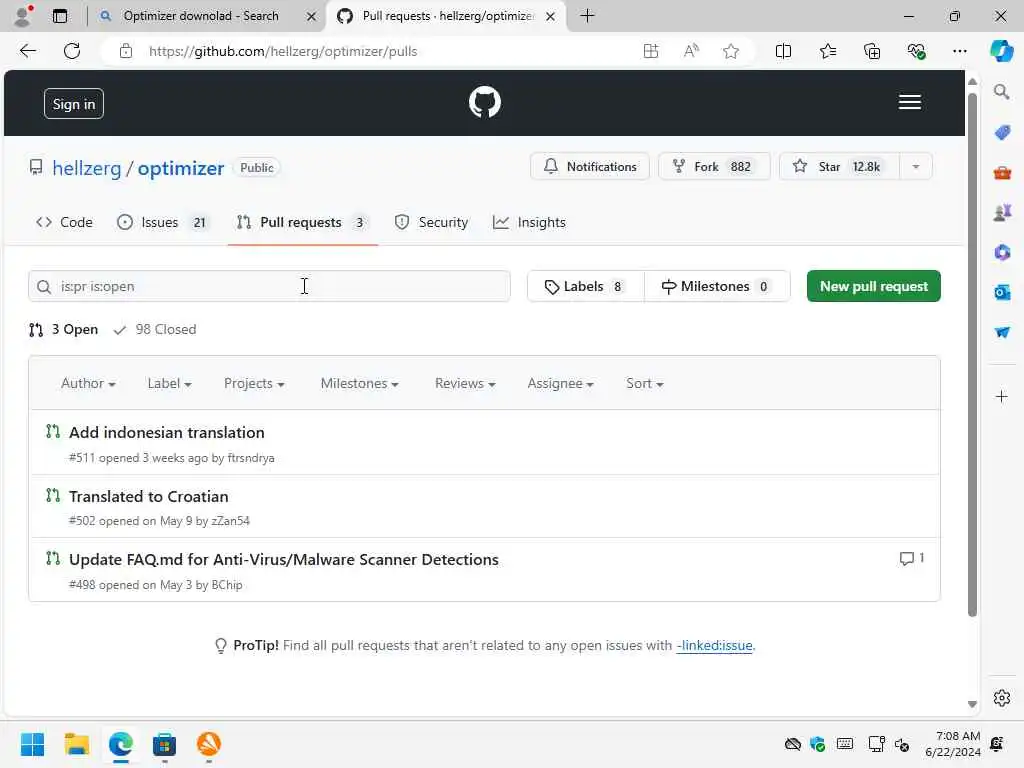This screenshot has width=1024, height=768.
Task: Open a new browser tab
Action: pos(587,16)
